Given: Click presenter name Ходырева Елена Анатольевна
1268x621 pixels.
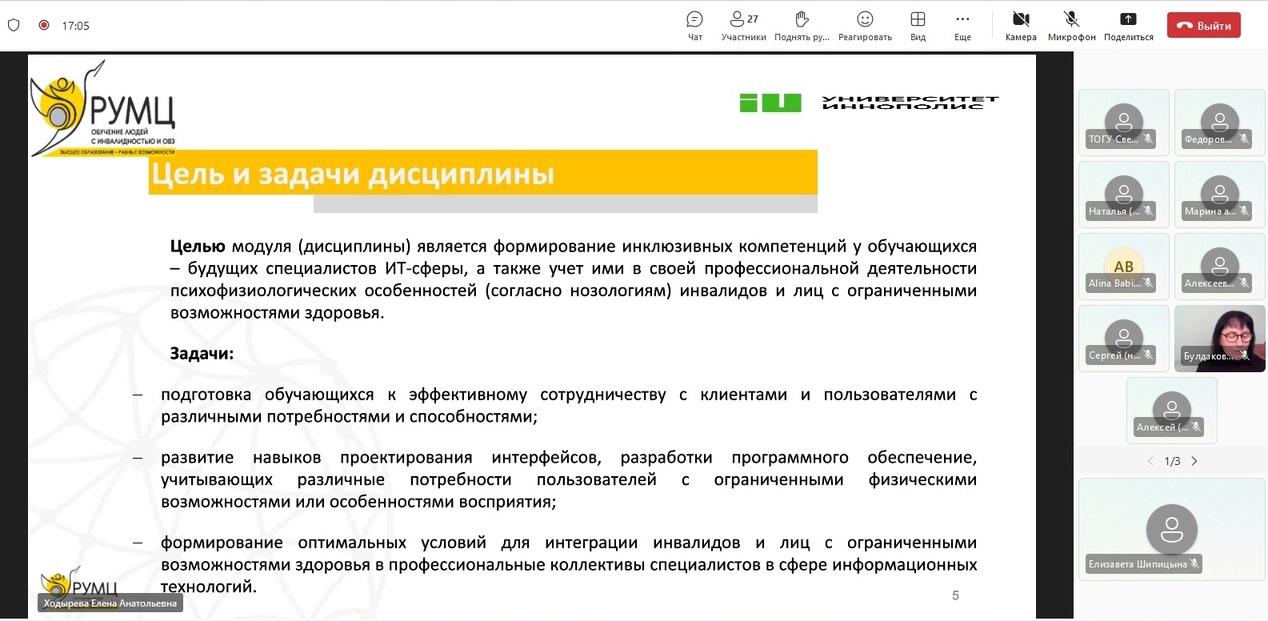Looking at the screenshot, I should point(111,603).
